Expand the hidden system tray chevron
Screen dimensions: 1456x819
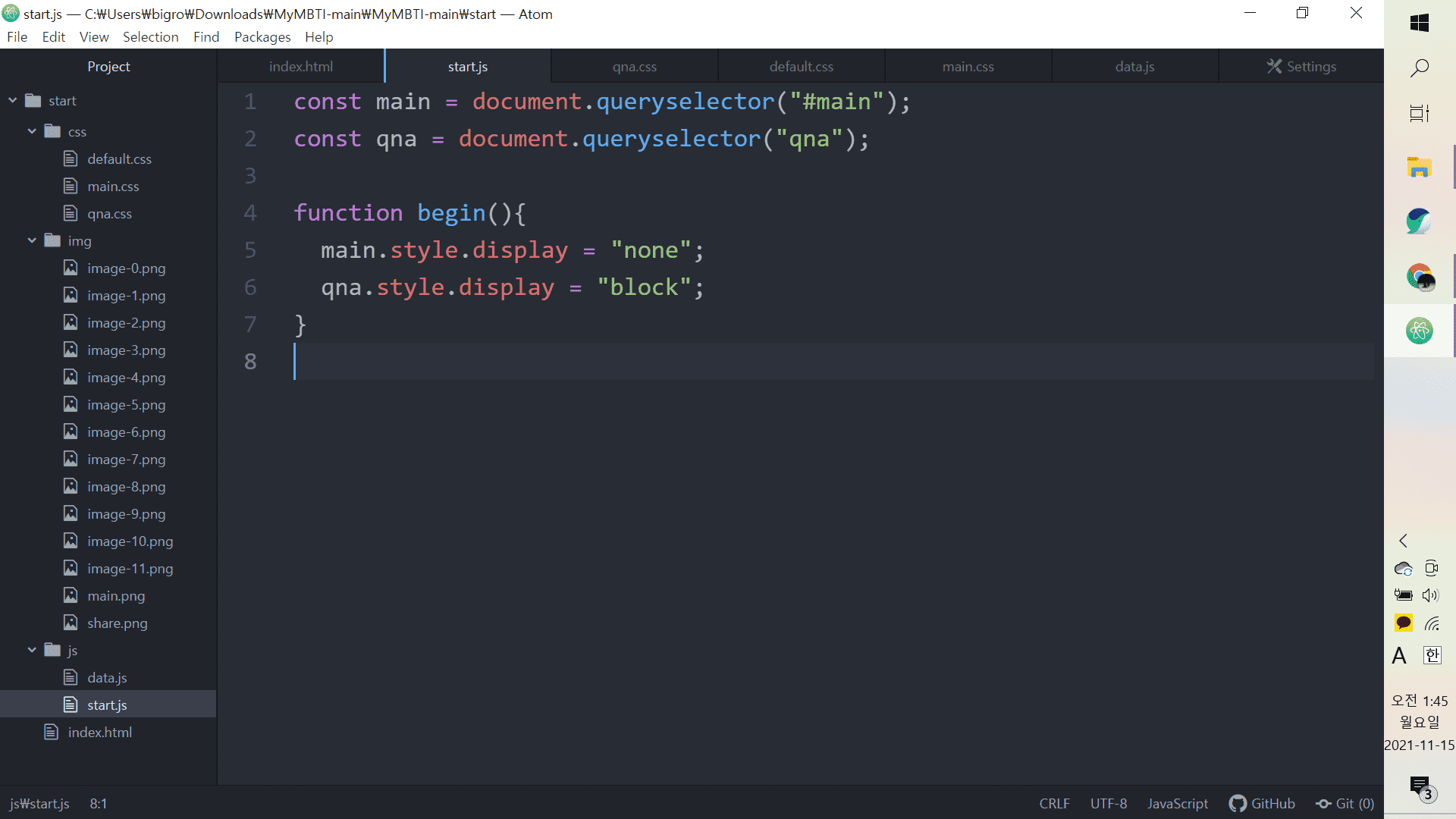click(x=1403, y=541)
